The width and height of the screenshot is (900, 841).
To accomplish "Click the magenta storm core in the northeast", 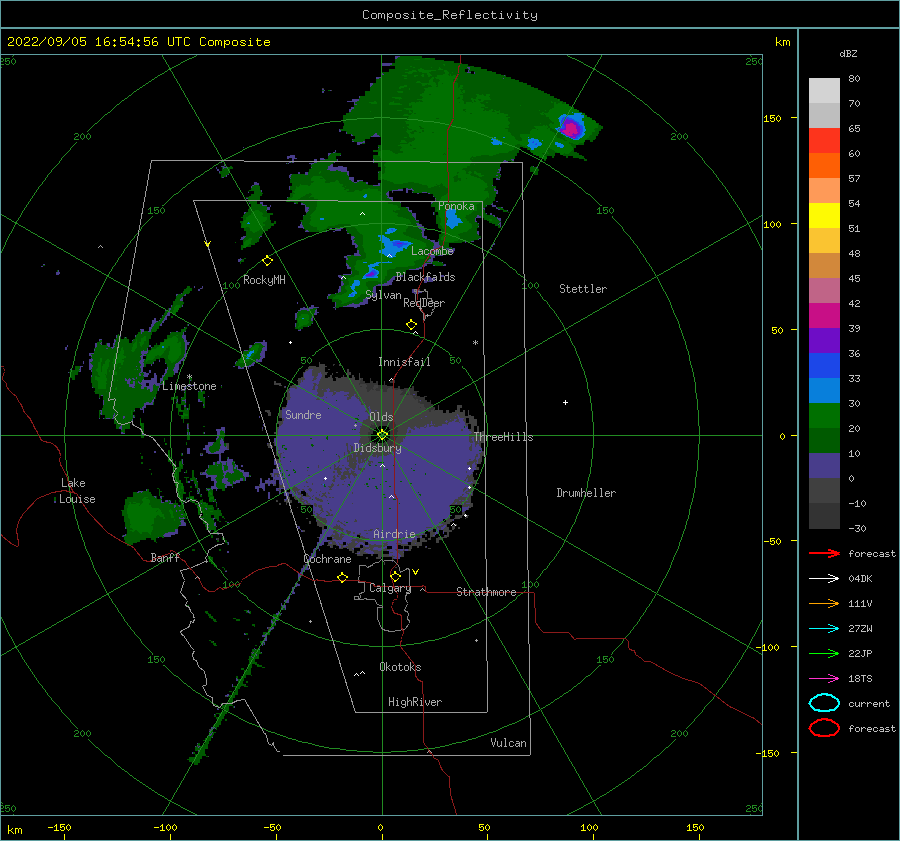I will coord(572,127).
